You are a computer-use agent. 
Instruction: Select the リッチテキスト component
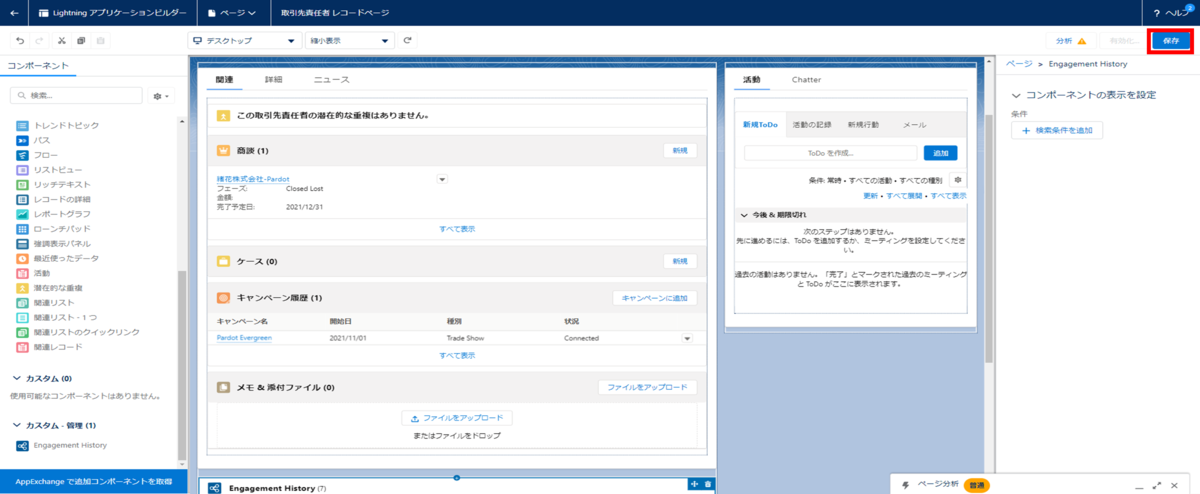click(x=53, y=185)
